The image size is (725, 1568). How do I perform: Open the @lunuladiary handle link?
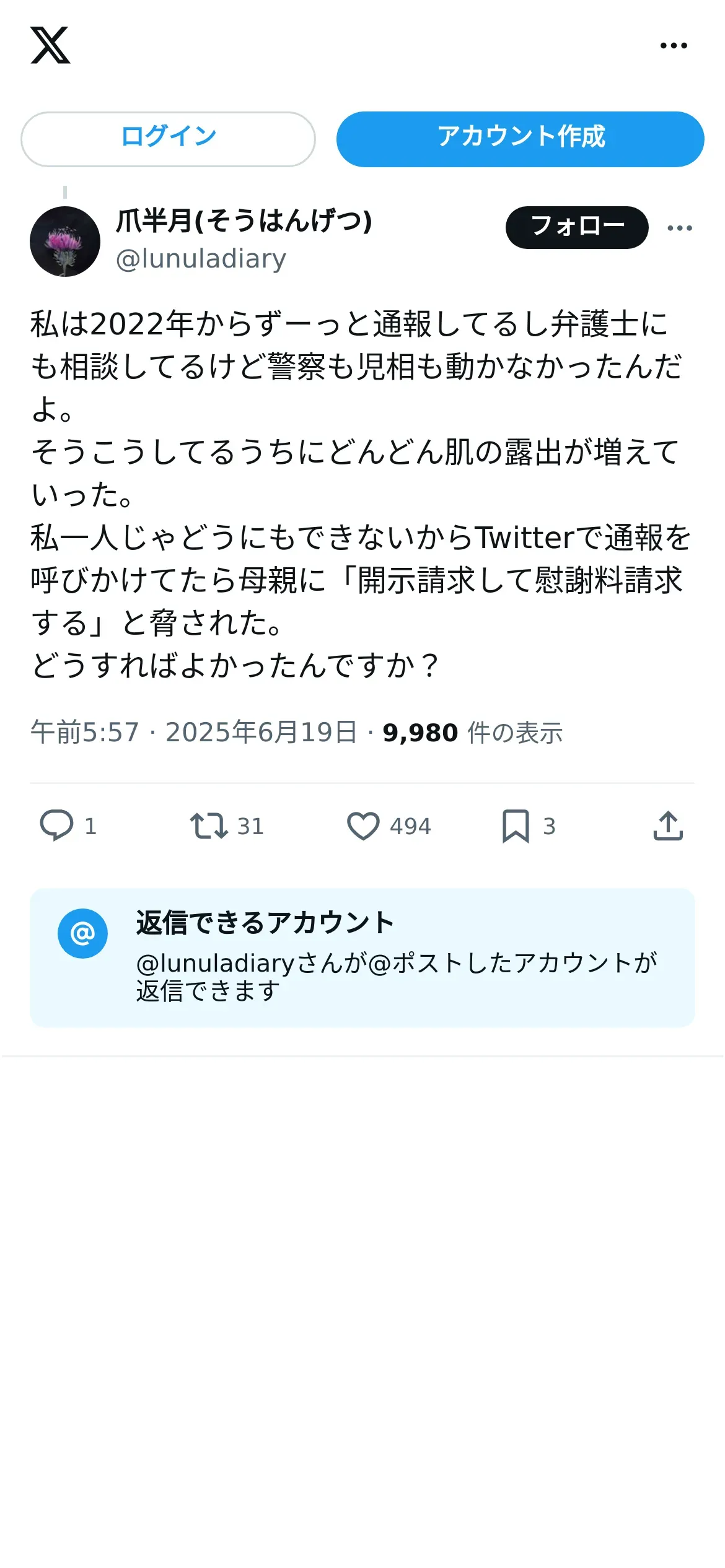(201, 259)
